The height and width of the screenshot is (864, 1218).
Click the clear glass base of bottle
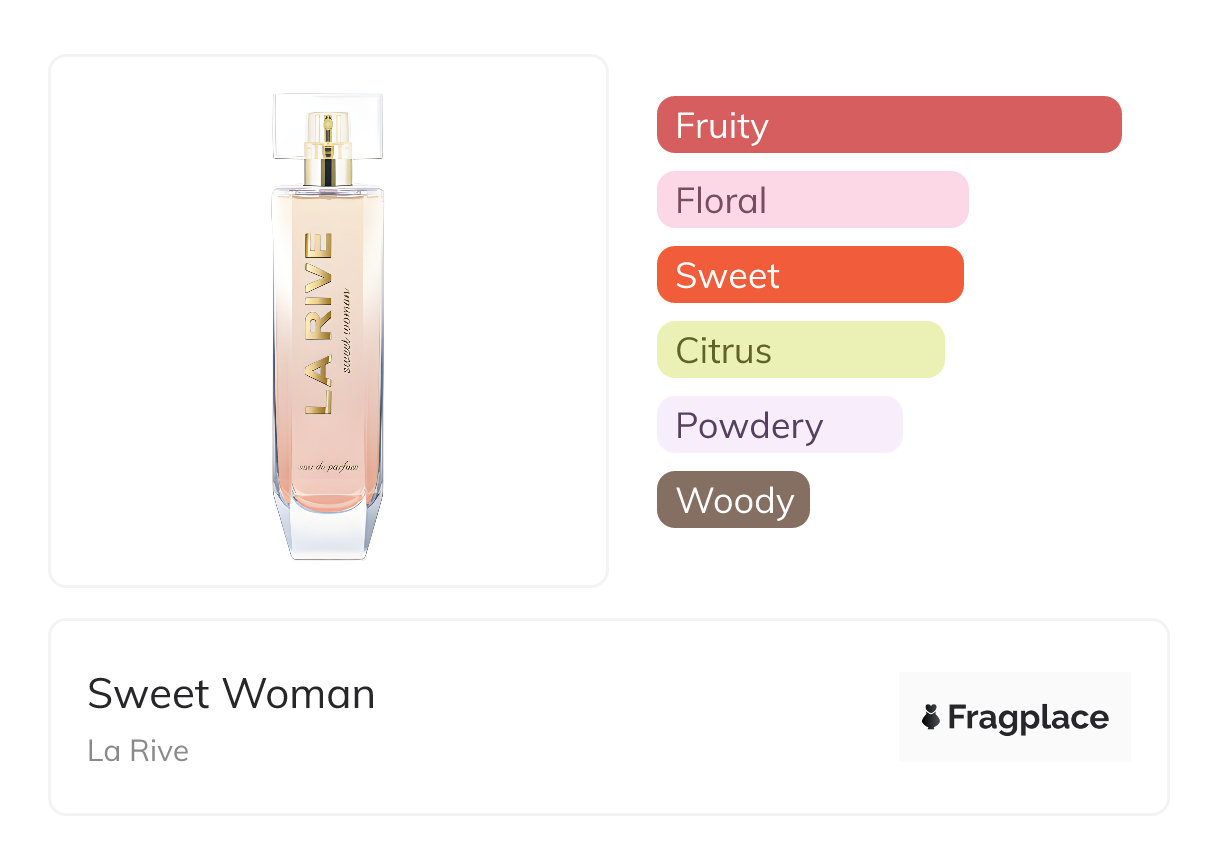pos(328,535)
